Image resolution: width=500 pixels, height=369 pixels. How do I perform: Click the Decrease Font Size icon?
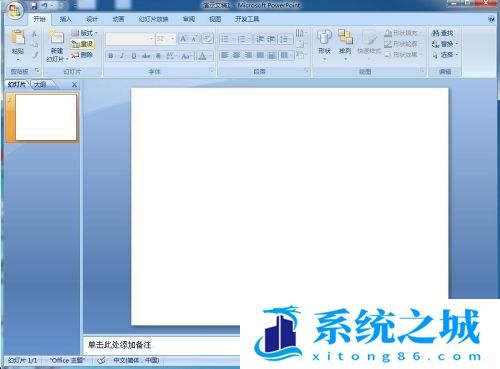tap(194, 39)
